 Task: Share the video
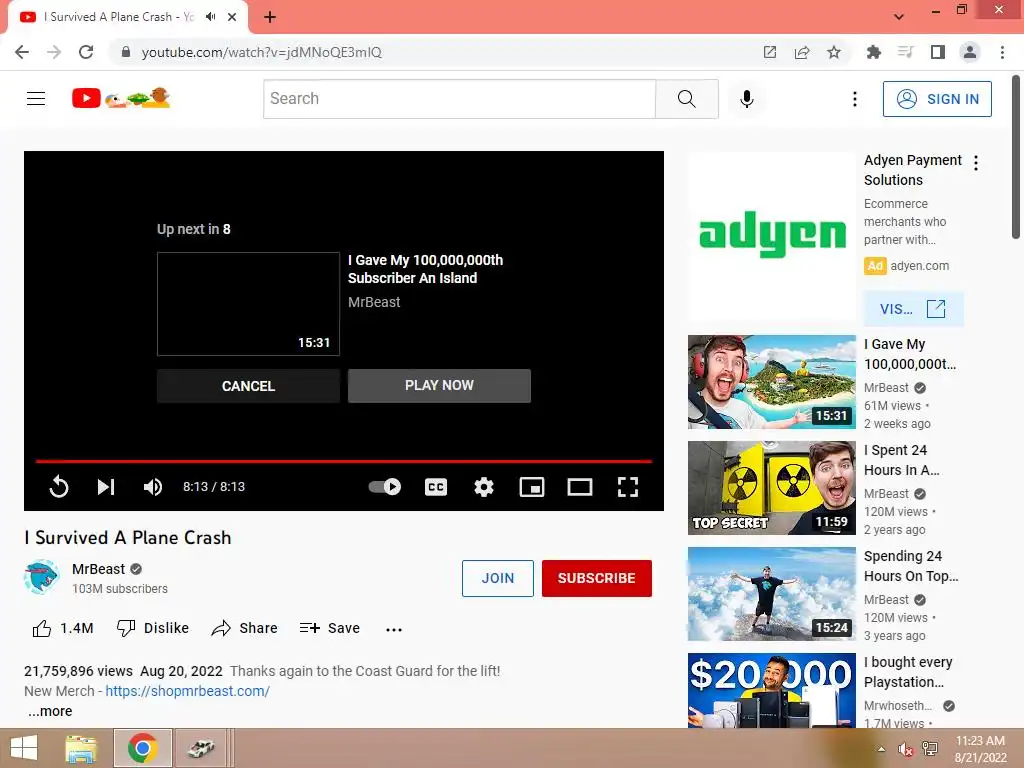[245, 628]
